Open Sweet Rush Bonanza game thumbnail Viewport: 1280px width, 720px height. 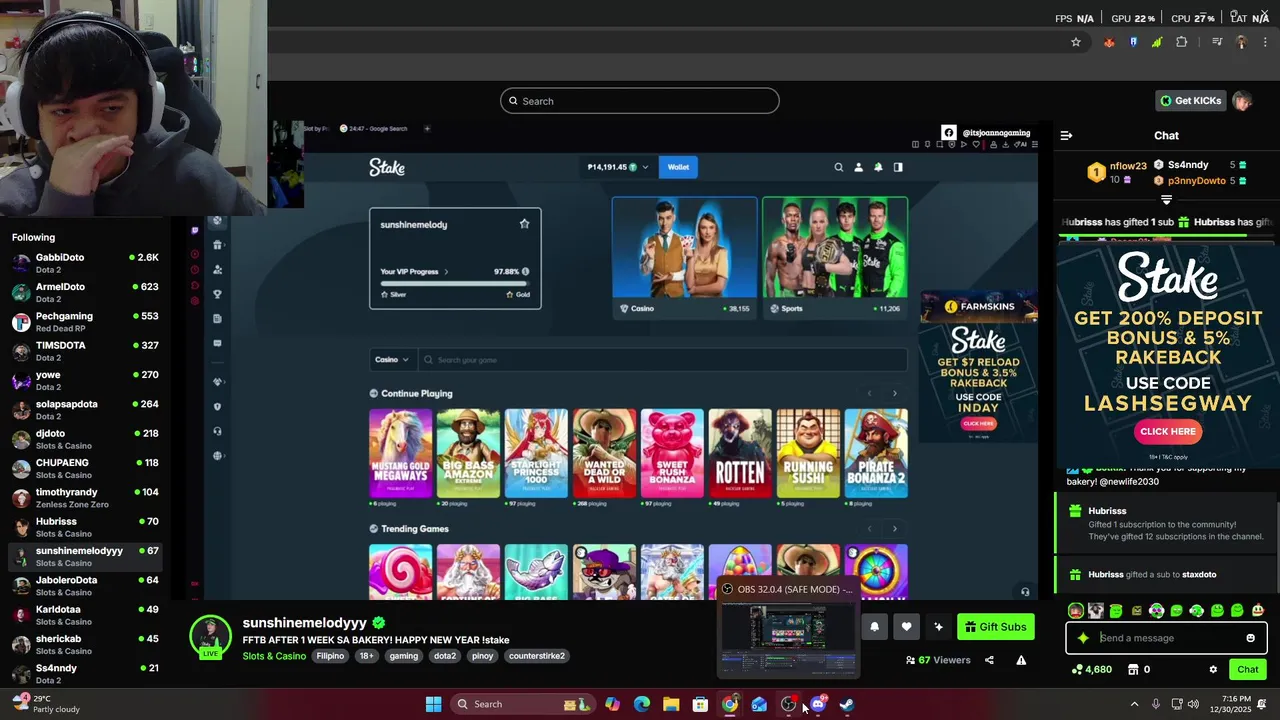(672, 453)
